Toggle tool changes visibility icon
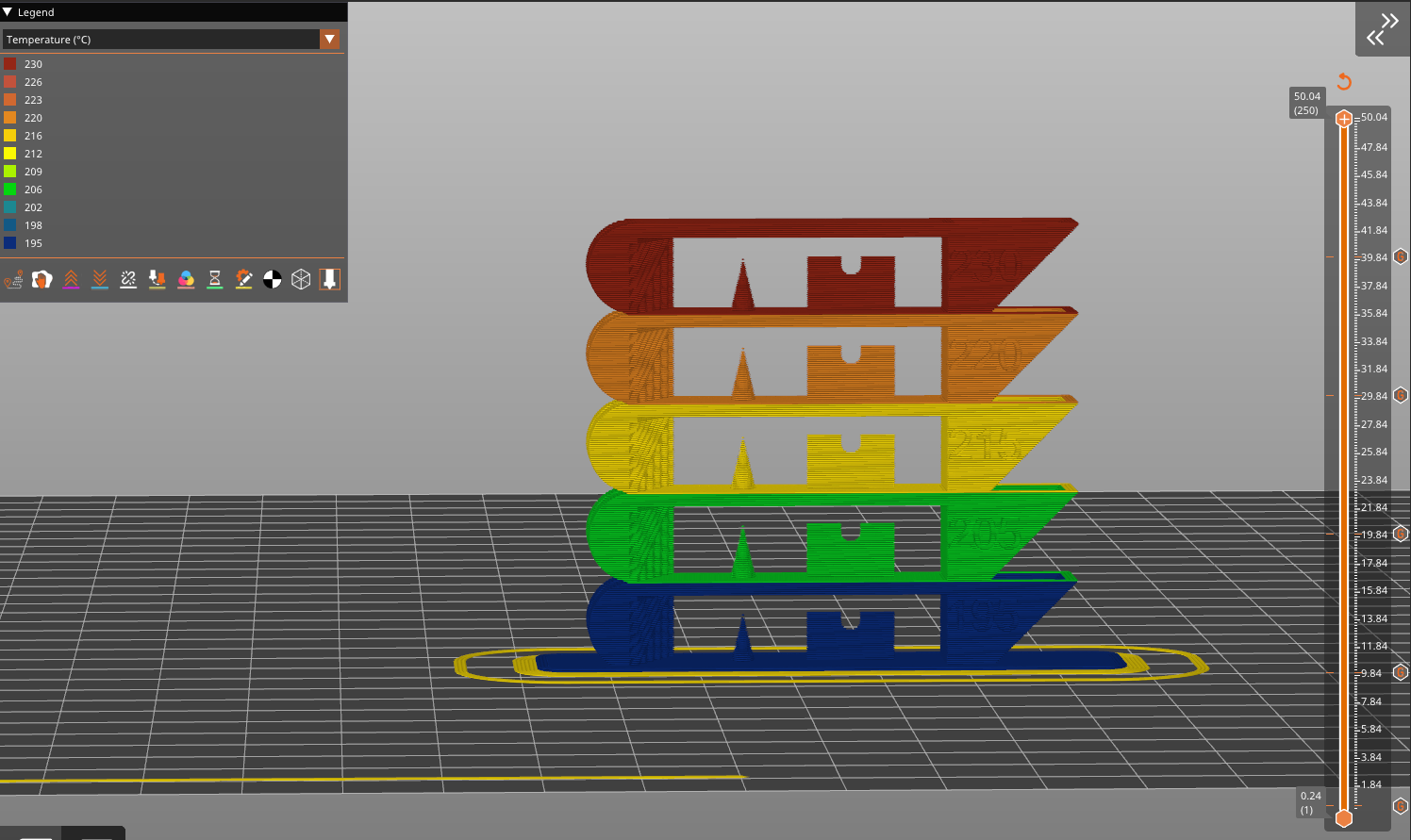 [x=158, y=279]
